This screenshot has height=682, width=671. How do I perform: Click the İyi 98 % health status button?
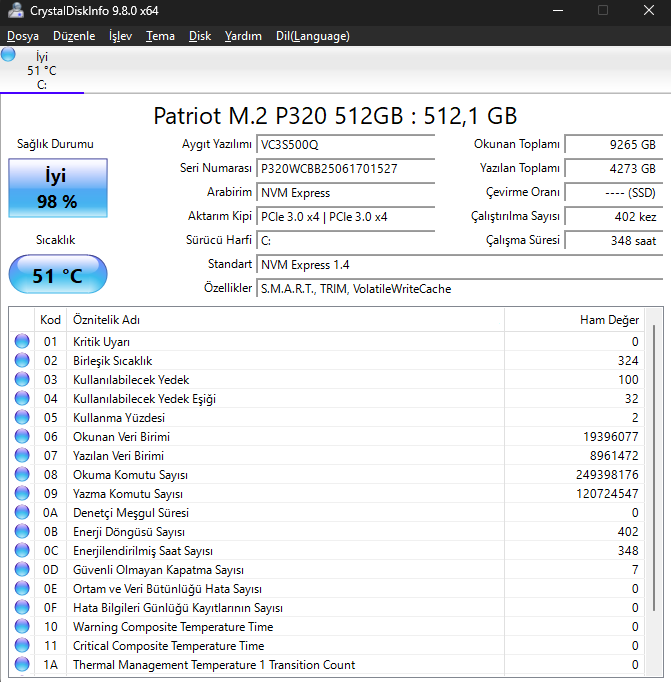click(58, 188)
